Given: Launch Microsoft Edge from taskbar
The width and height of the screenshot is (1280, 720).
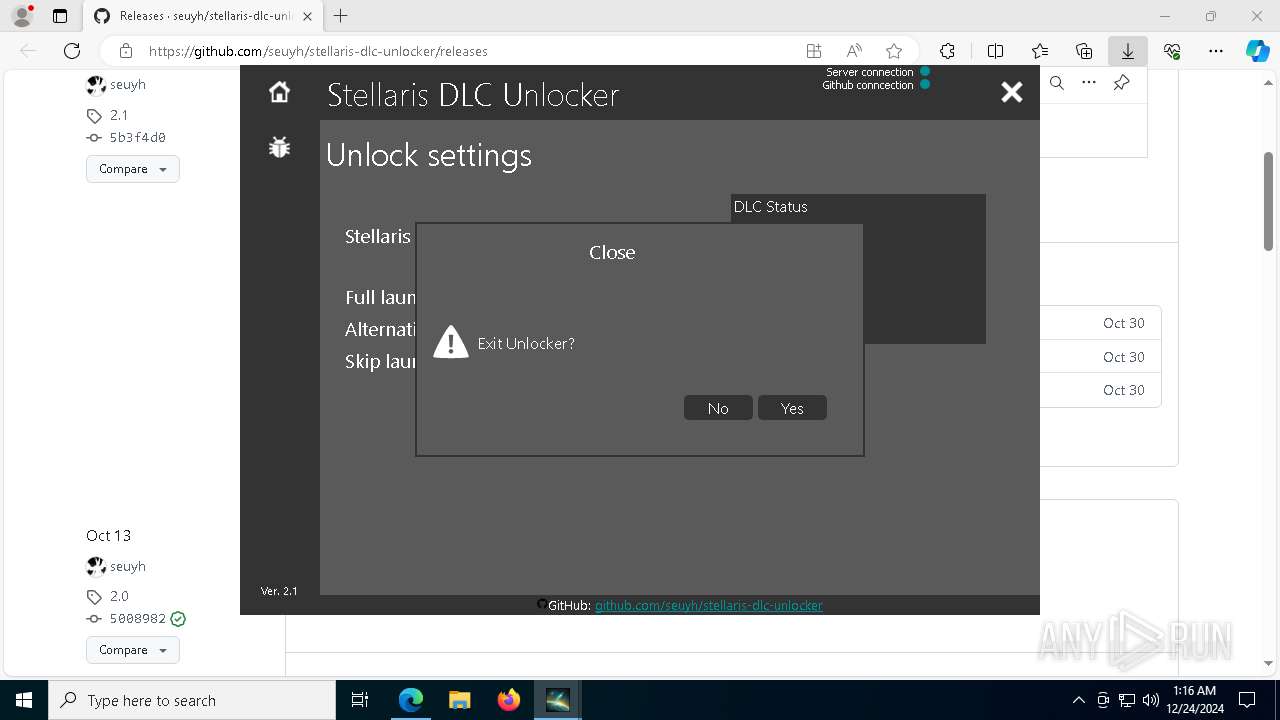Looking at the screenshot, I should click(411, 700).
